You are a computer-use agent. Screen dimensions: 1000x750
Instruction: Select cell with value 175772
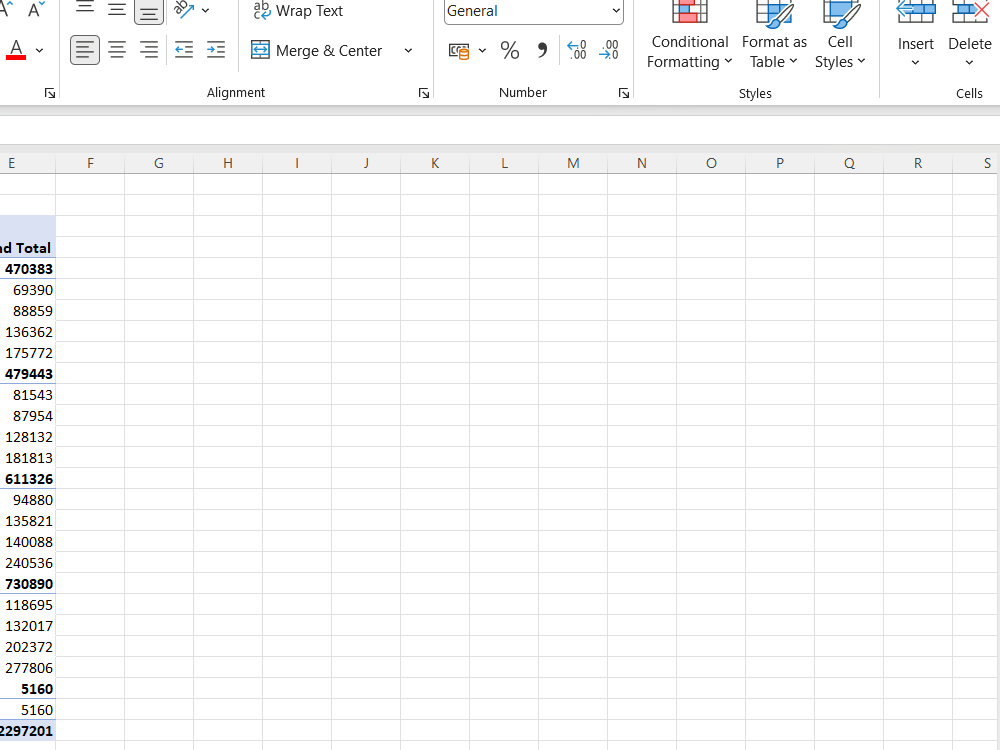tap(27, 353)
